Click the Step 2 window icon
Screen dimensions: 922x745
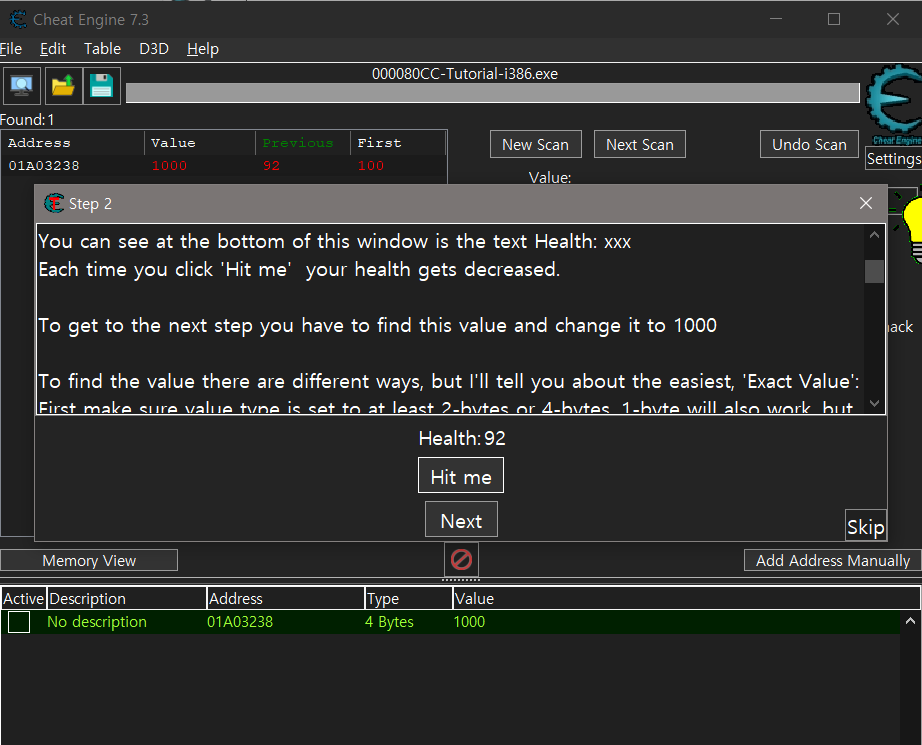click(x=54, y=203)
